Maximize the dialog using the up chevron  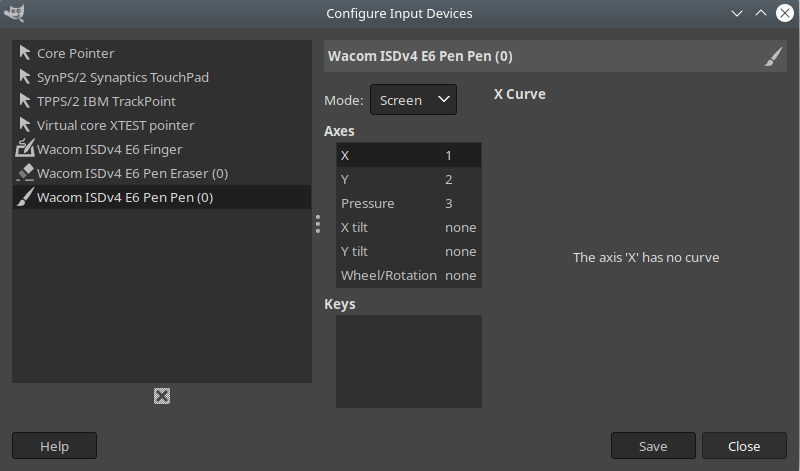(761, 13)
